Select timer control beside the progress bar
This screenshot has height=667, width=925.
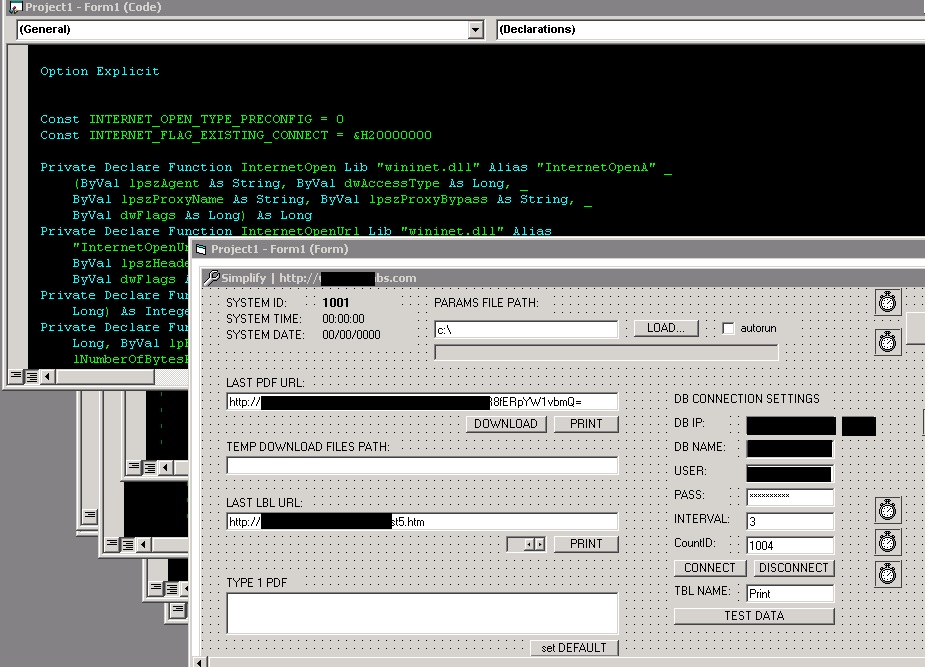888,342
